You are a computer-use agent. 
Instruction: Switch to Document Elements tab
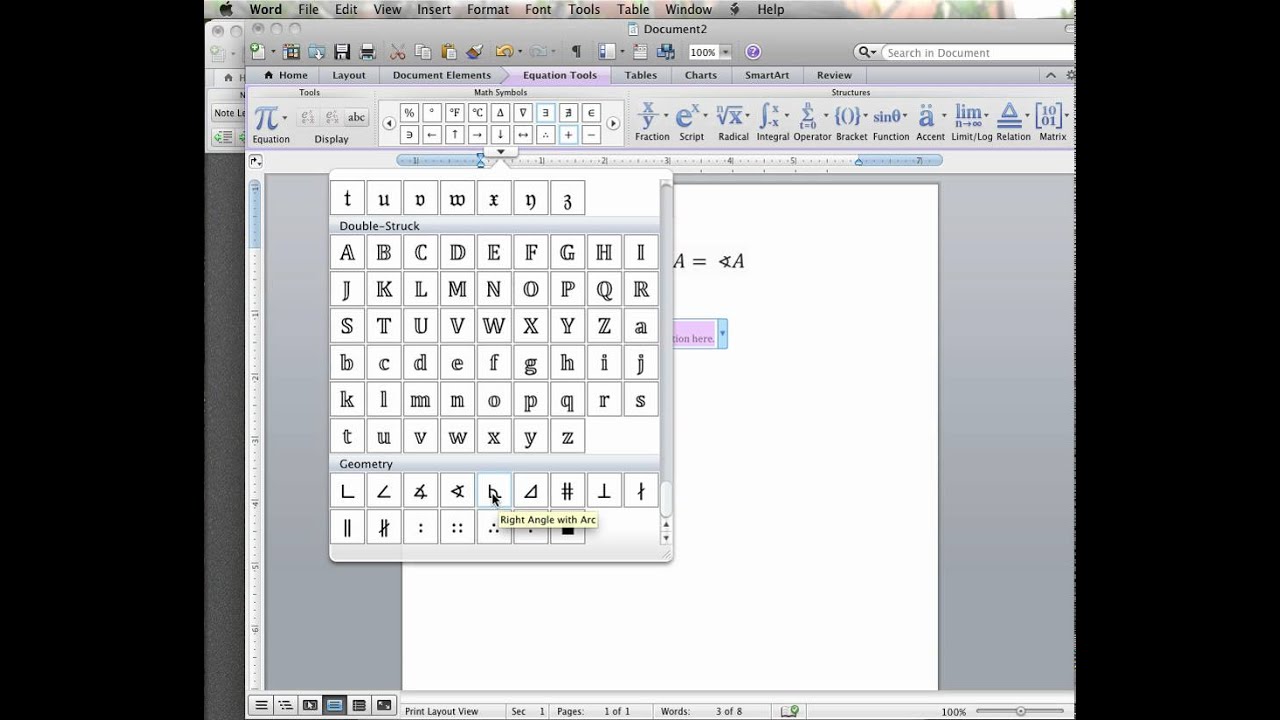tap(442, 75)
